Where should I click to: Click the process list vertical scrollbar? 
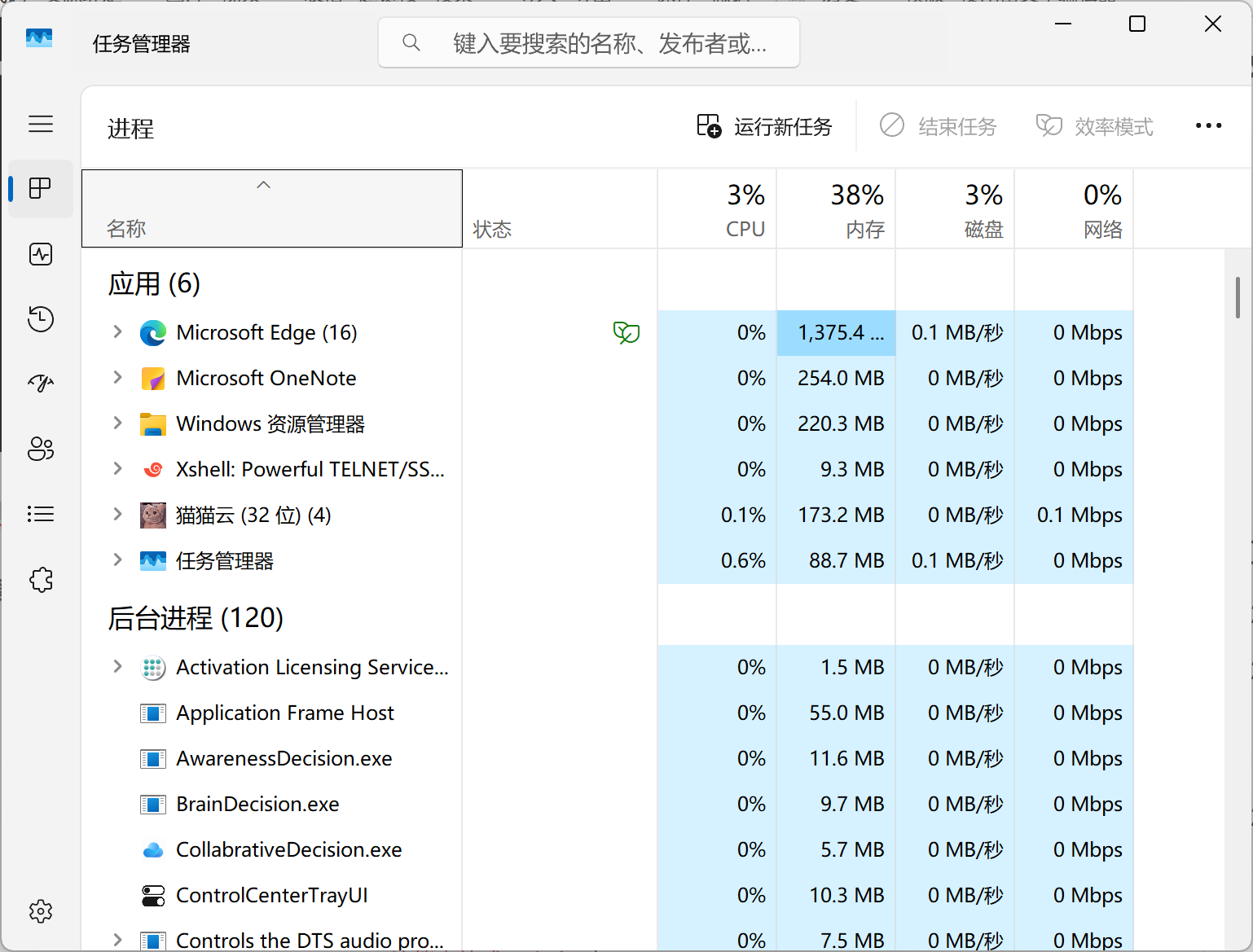coord(1238,297)
